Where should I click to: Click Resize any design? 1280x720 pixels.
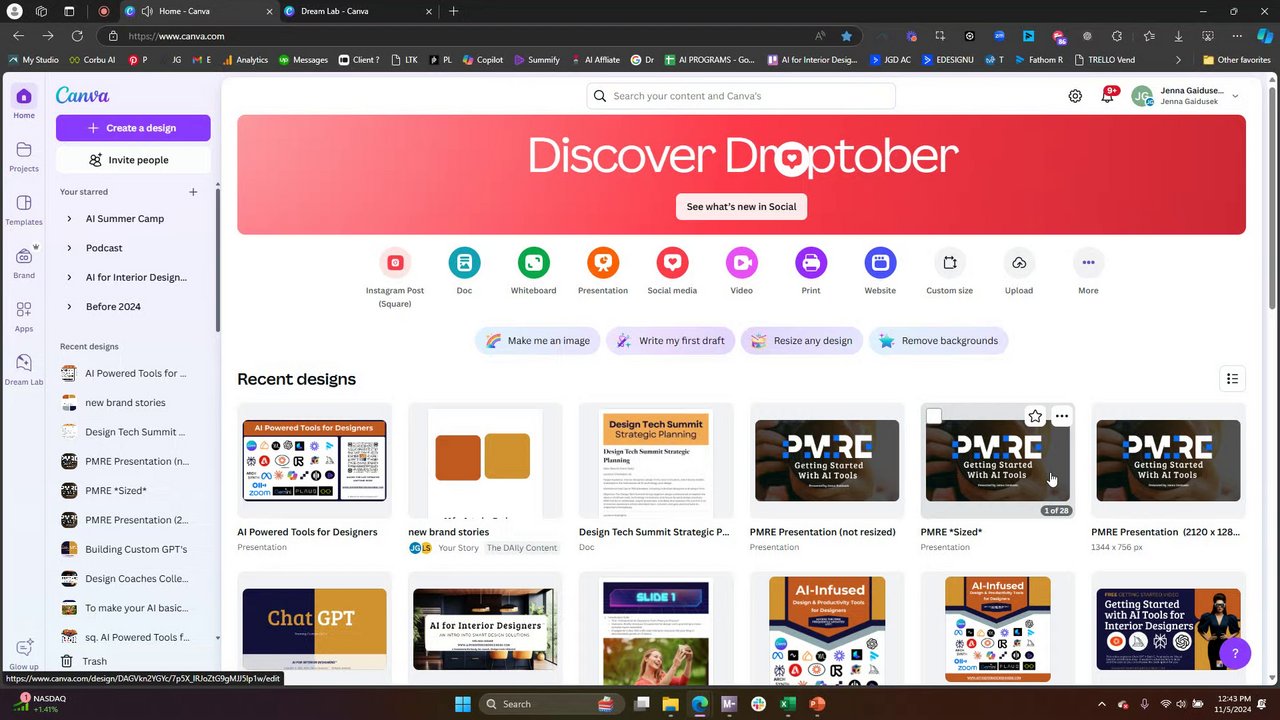point(802,341)
